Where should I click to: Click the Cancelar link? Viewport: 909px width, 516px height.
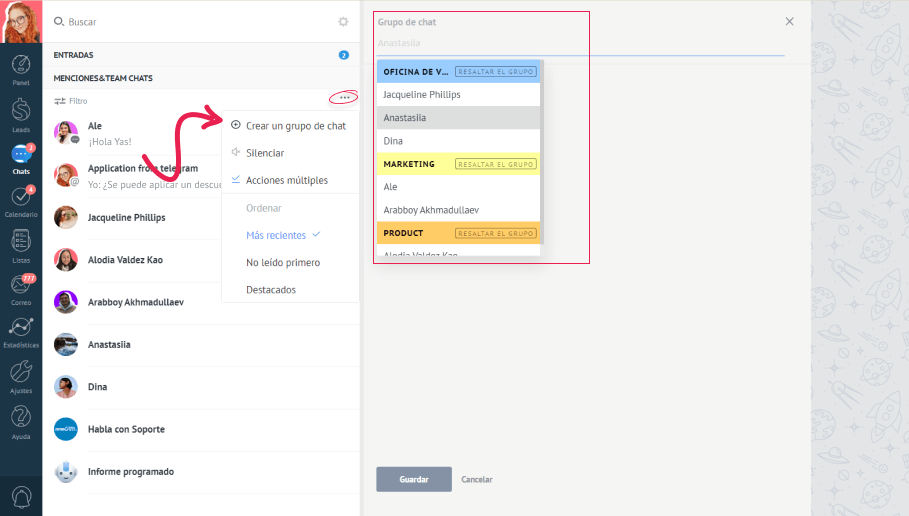(477, 480)
